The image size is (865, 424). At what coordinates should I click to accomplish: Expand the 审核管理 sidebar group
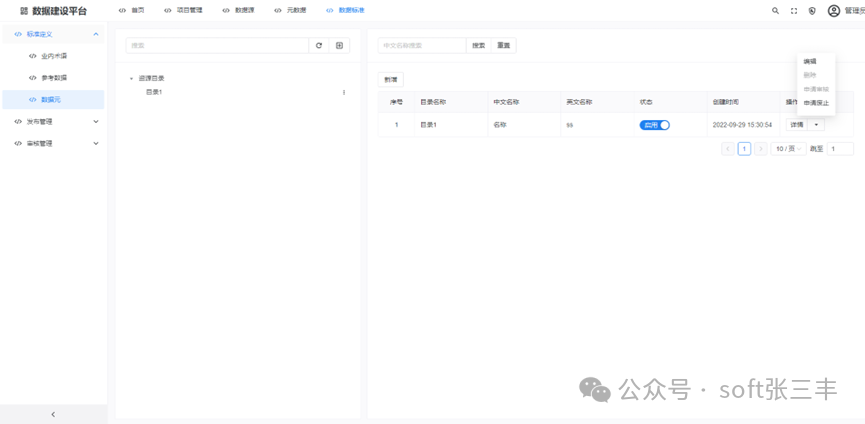[x=96, y=143]
